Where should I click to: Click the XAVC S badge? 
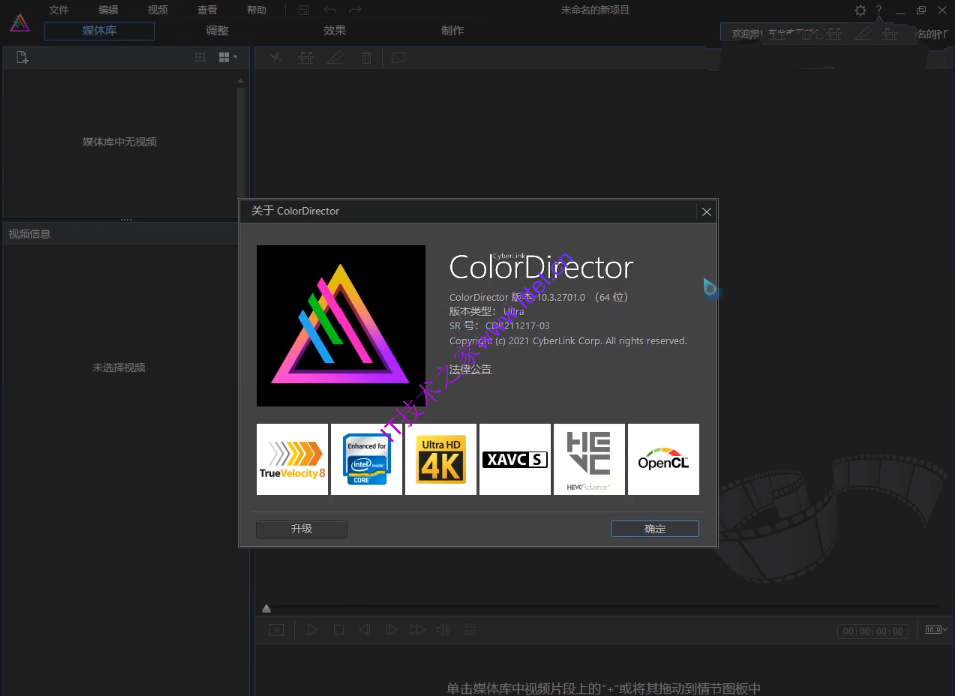(515, 460)
